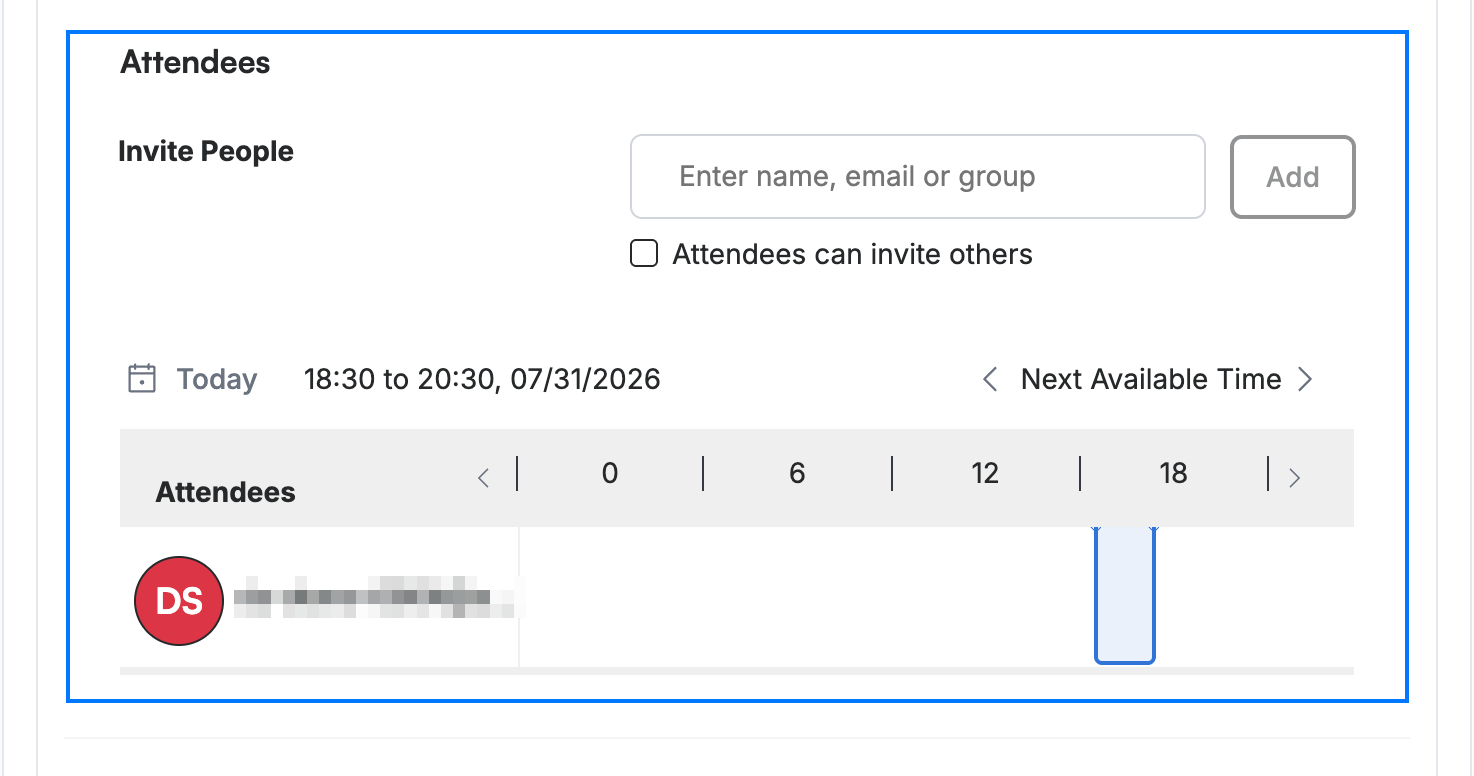Enable Attendees can invite others checkbox
Viewport: 1474px width, 776px height.
point(644,254)
